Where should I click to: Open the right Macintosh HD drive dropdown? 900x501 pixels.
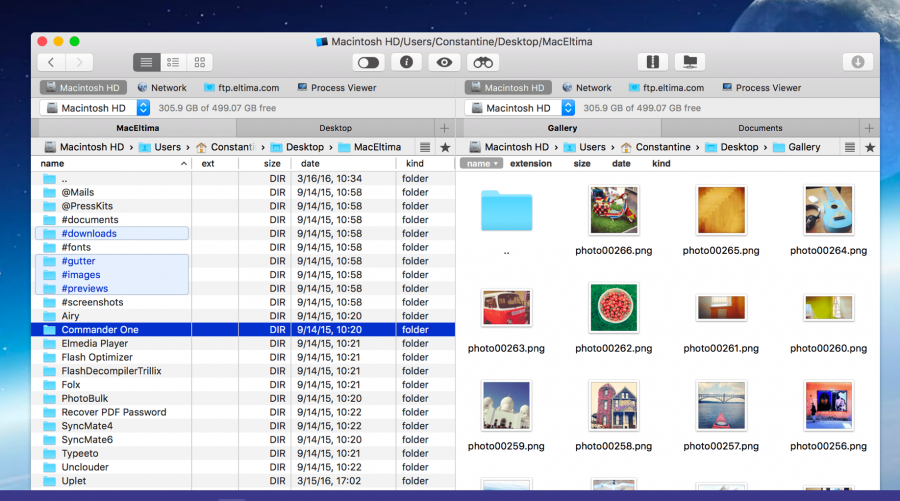[568, 108]
